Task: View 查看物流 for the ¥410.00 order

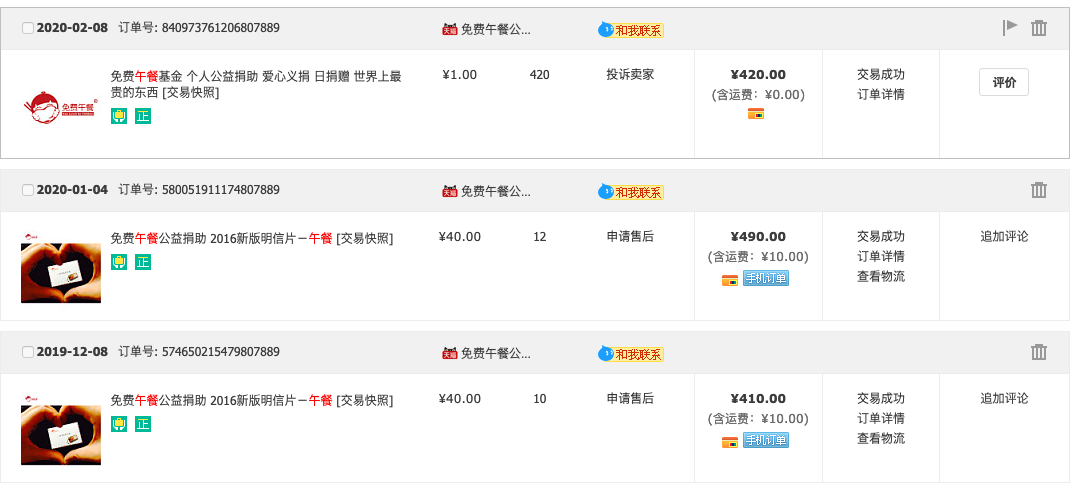Action: (881, 439)
